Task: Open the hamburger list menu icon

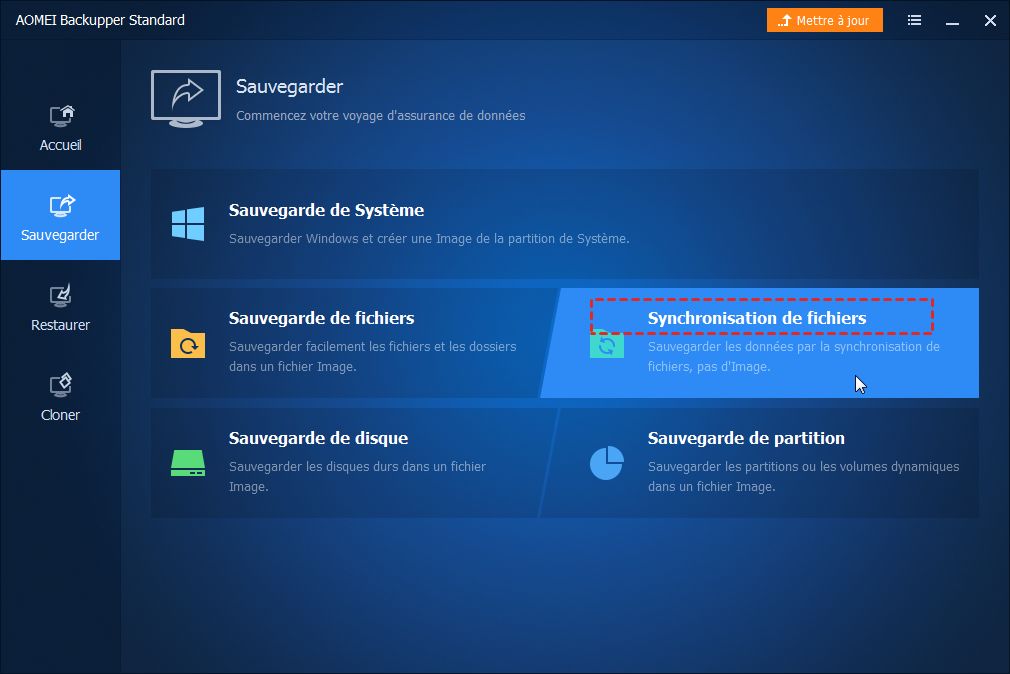Action: pyautogui.click(x=914, y=21)
